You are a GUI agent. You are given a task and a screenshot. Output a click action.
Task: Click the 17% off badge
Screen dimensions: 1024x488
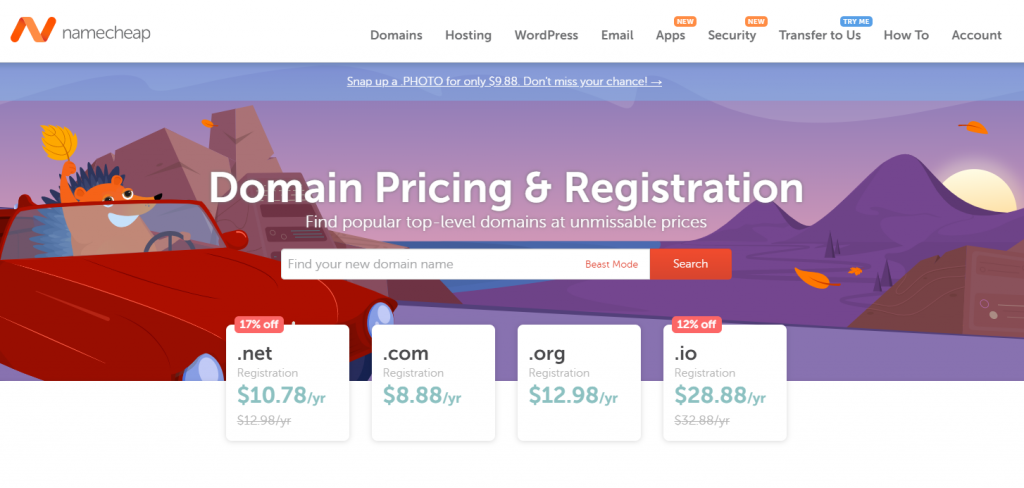[259, 324]
